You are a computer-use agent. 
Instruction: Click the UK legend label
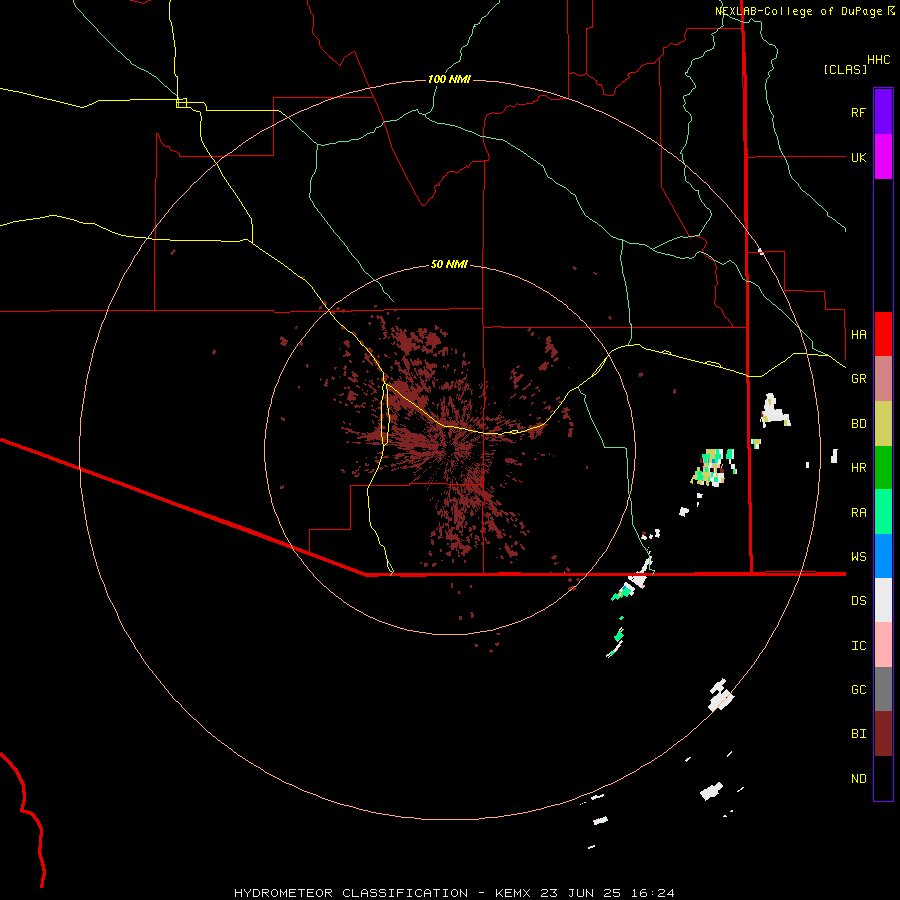[x=858, y=157]
